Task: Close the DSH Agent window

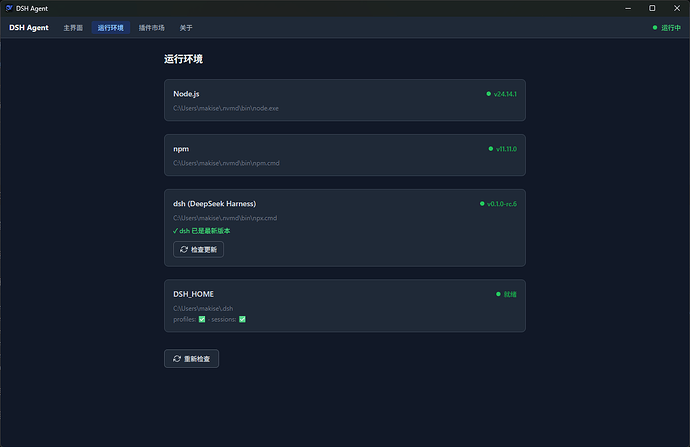Action: [677, 8]
